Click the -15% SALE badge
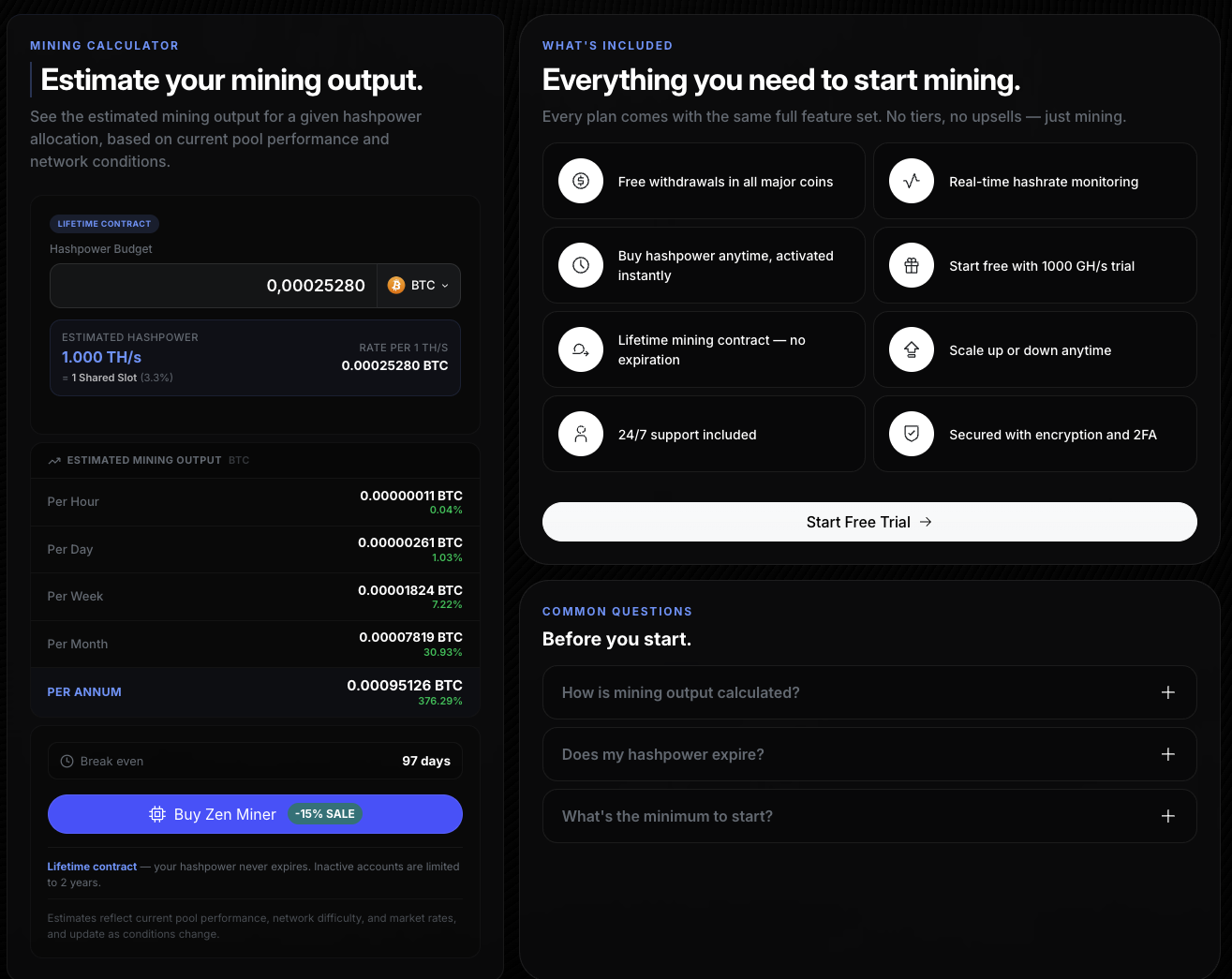The width and height of the screenshot is (1232, 979). point(324,814)
